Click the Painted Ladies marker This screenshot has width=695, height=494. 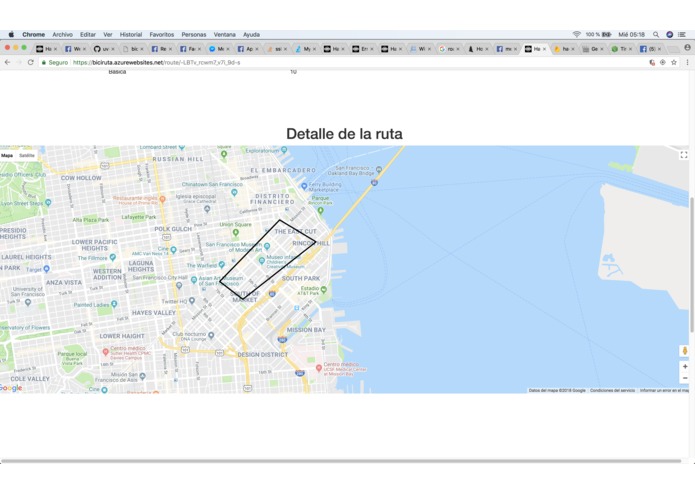[114, 304]
